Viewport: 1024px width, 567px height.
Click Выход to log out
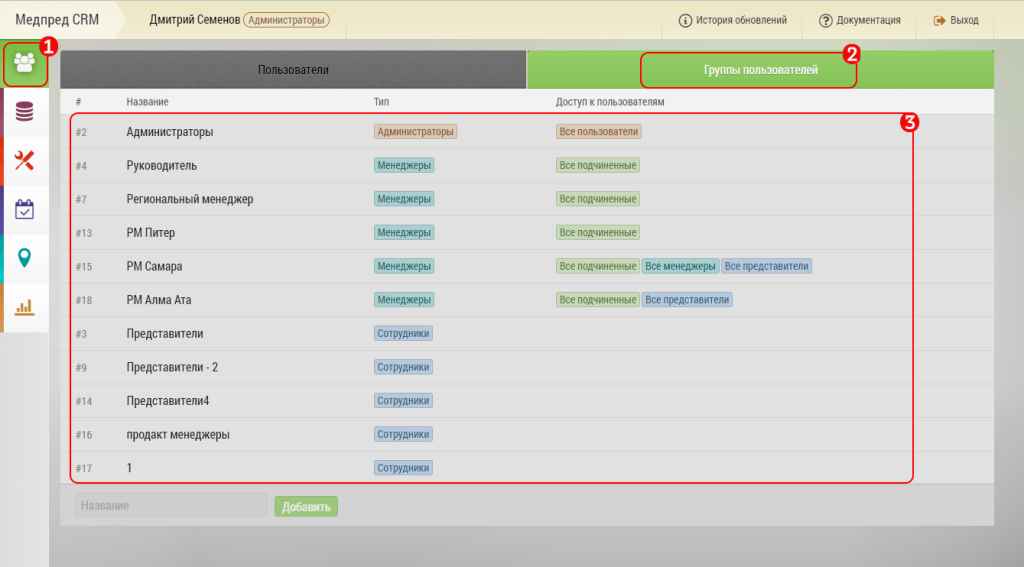[956, 20]
